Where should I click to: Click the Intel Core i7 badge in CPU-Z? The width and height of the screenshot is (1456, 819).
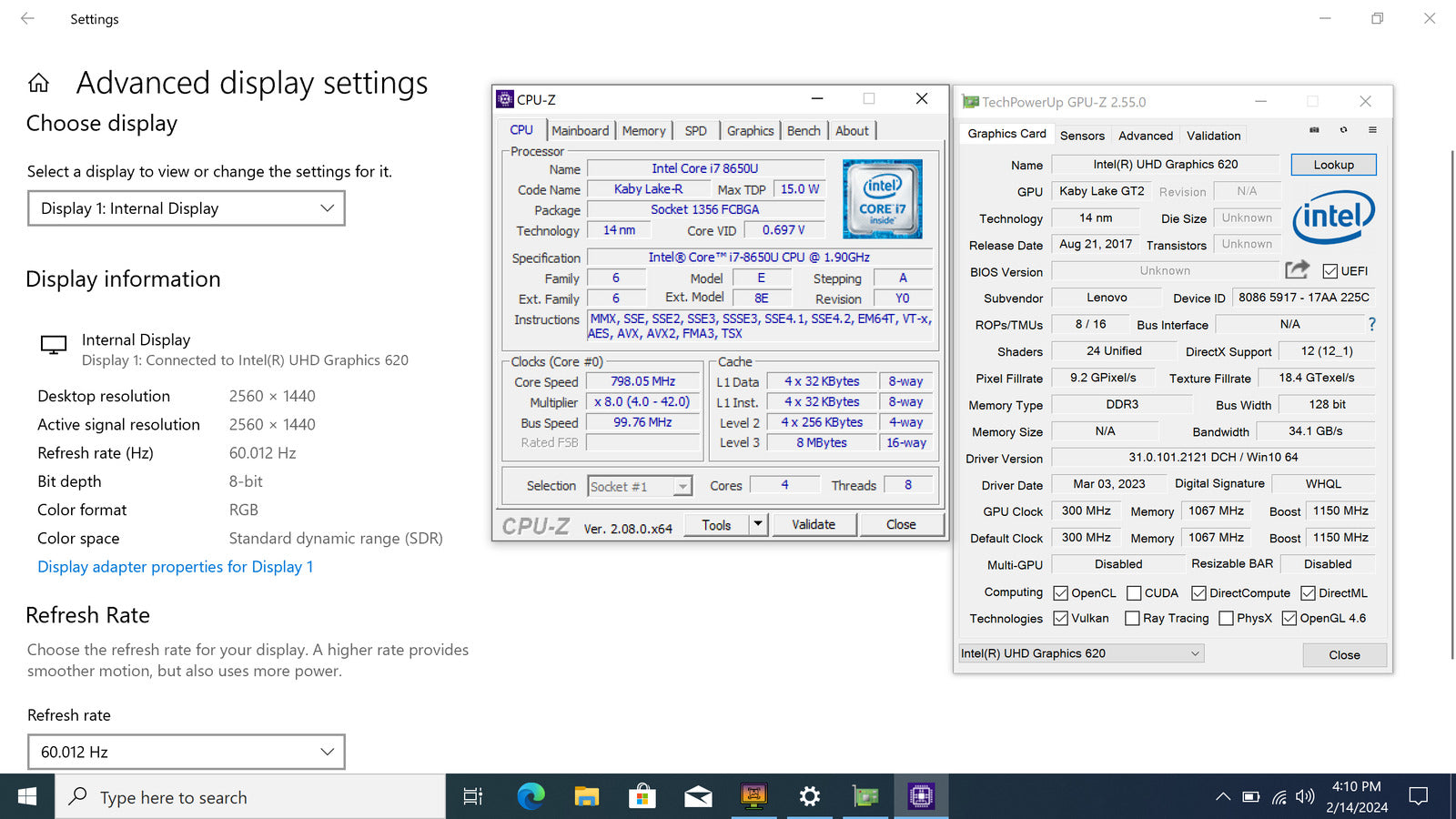tap(882, 198)
